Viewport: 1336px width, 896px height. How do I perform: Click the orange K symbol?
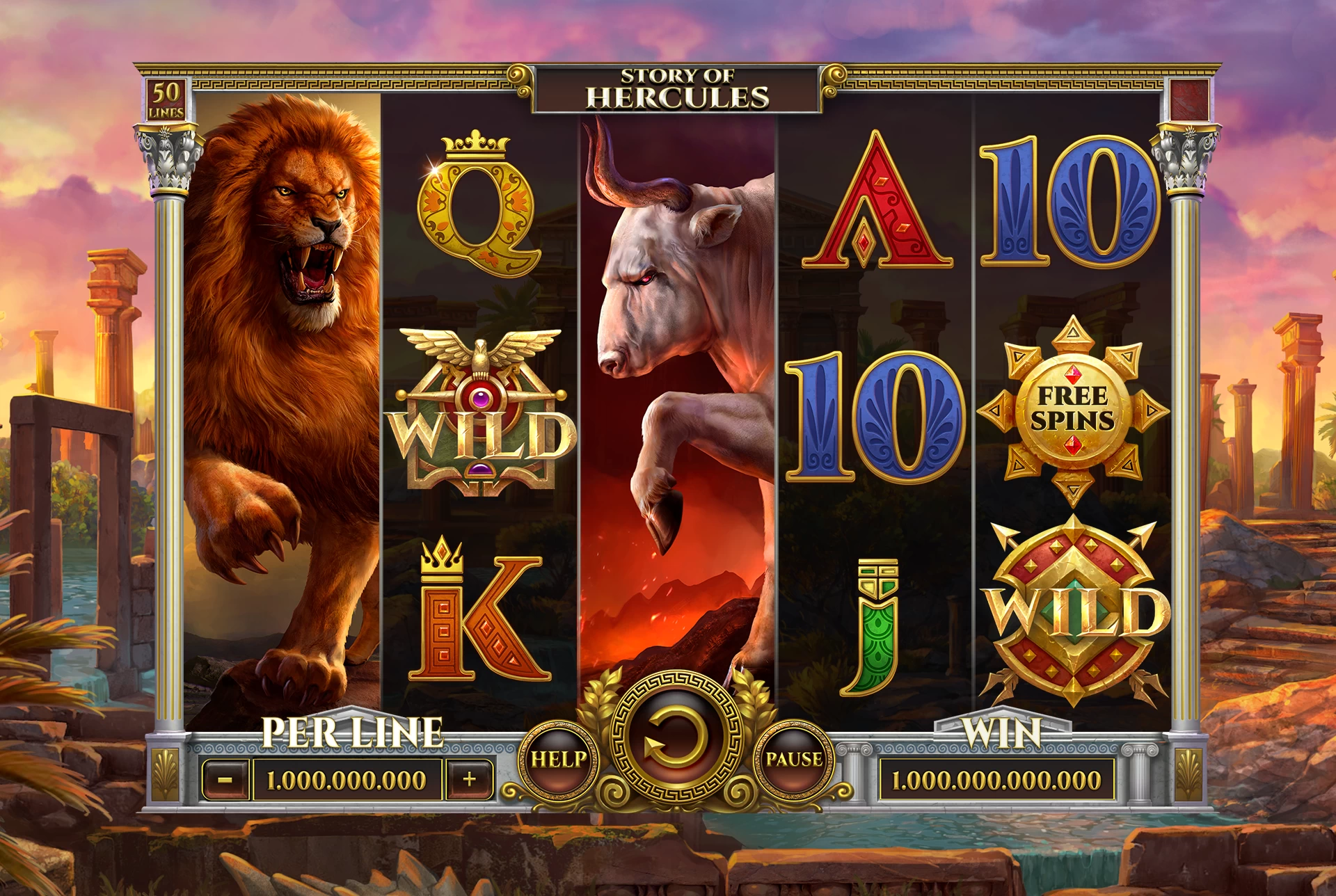479,609
